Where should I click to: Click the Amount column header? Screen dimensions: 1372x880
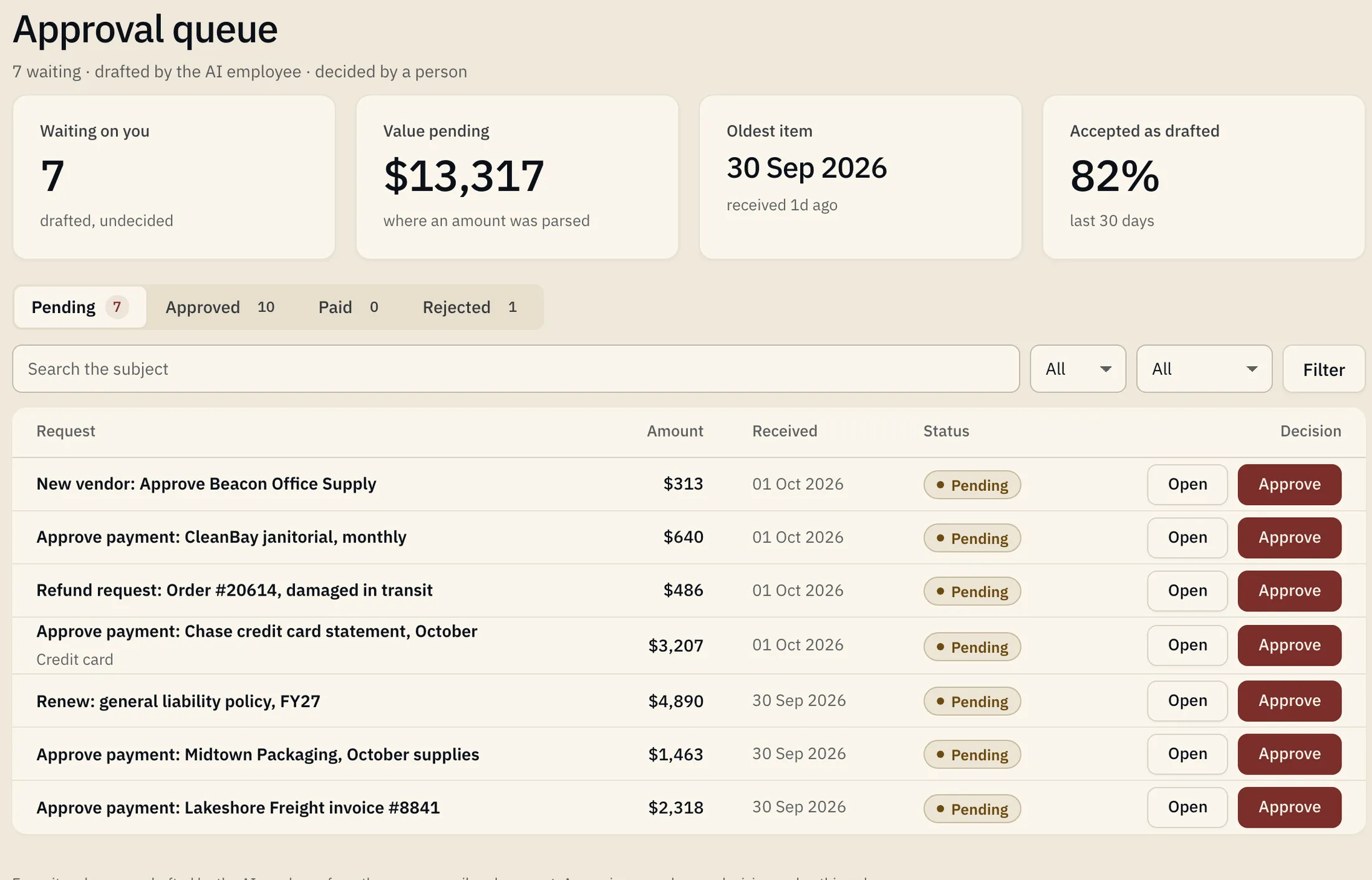coord(675,431)
